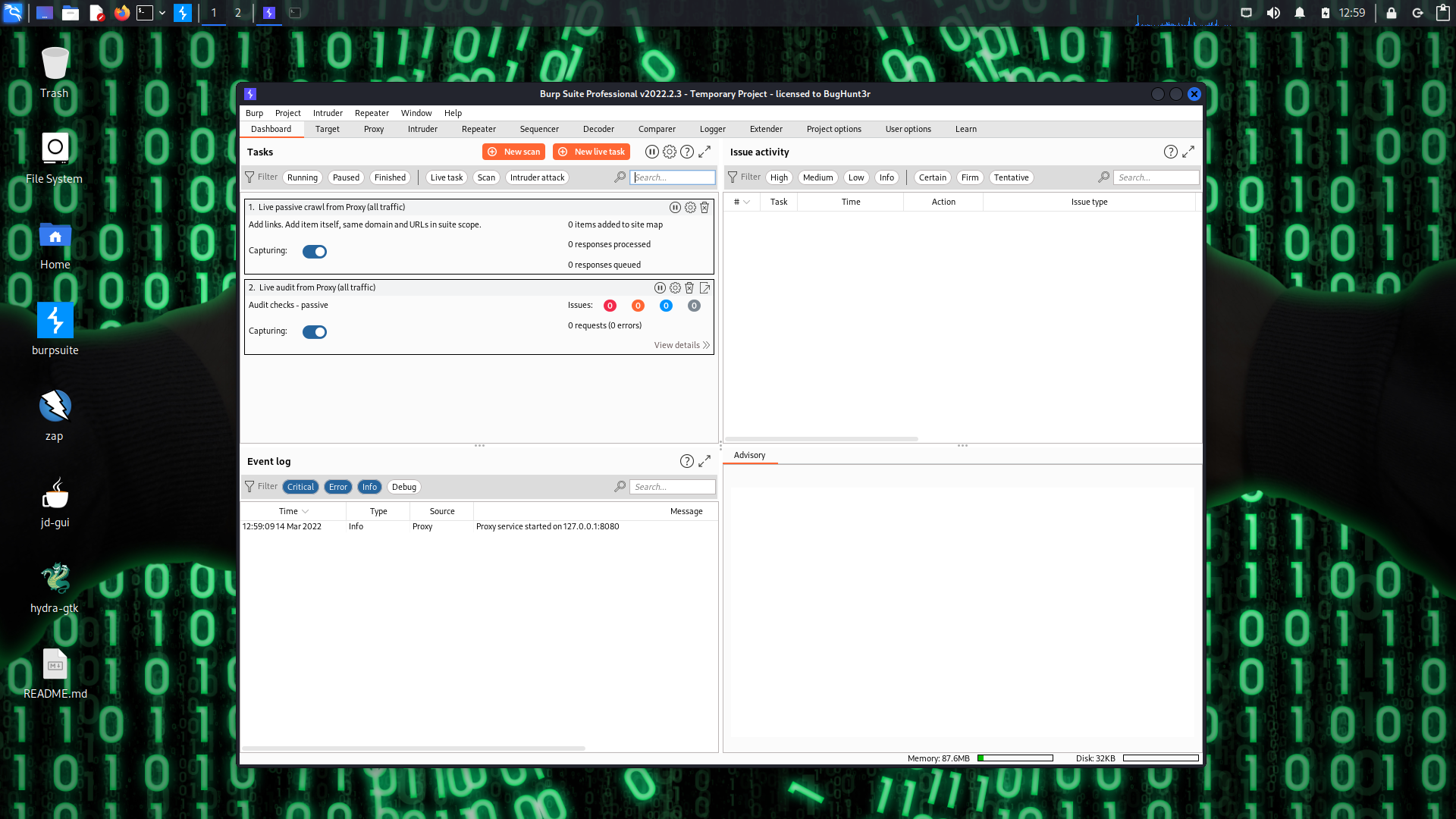Delete the Live passive crawl task

point(704,207)
